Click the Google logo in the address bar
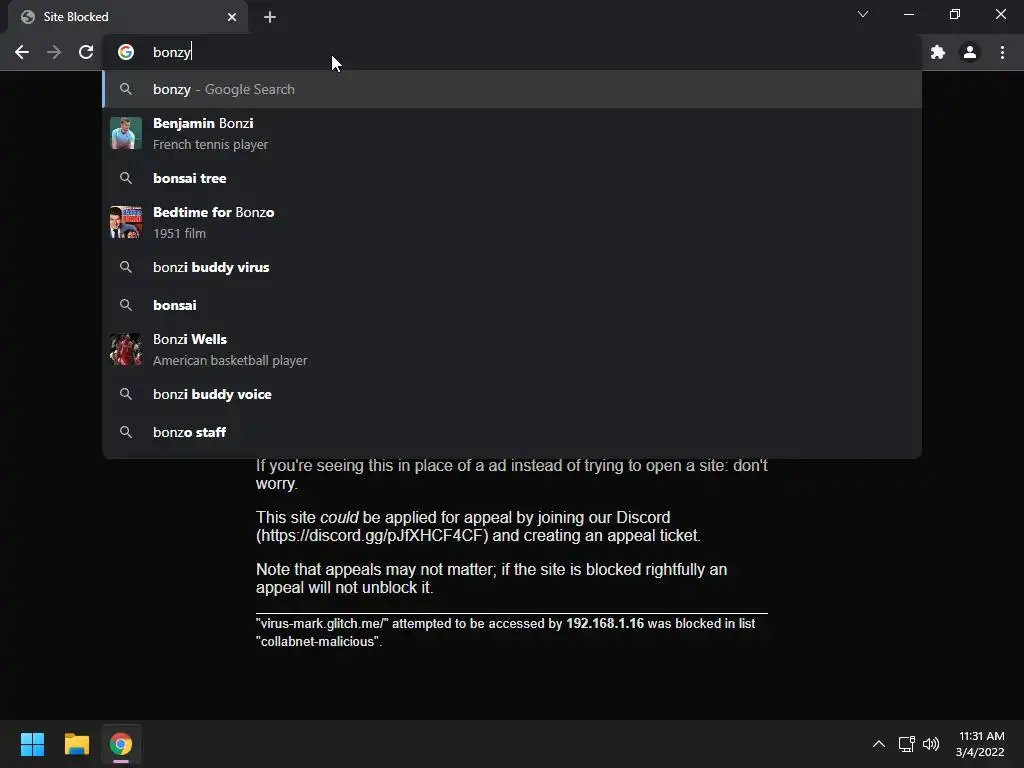This screenshot has height=768, width=1024. [126, 52]
